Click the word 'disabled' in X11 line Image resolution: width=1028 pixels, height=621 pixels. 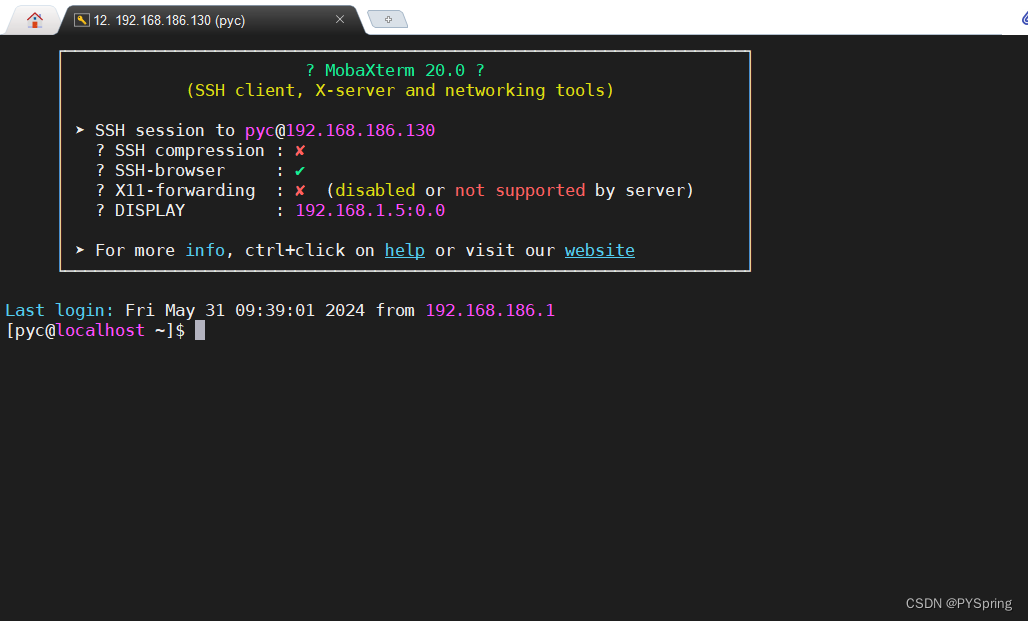(x=375, y=191)
